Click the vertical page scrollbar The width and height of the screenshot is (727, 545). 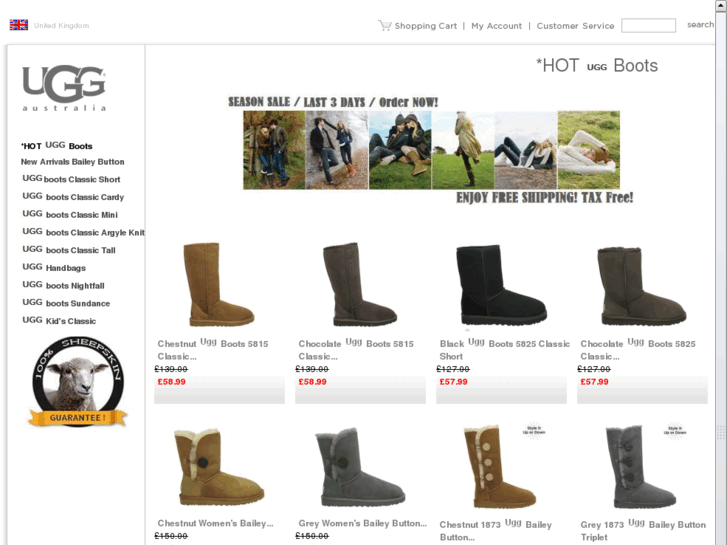pos(721,274)
